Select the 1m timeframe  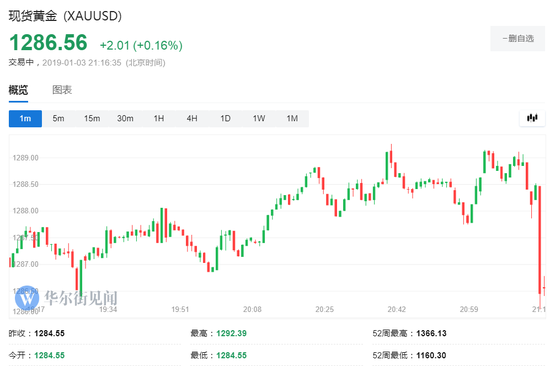[25, 119]
